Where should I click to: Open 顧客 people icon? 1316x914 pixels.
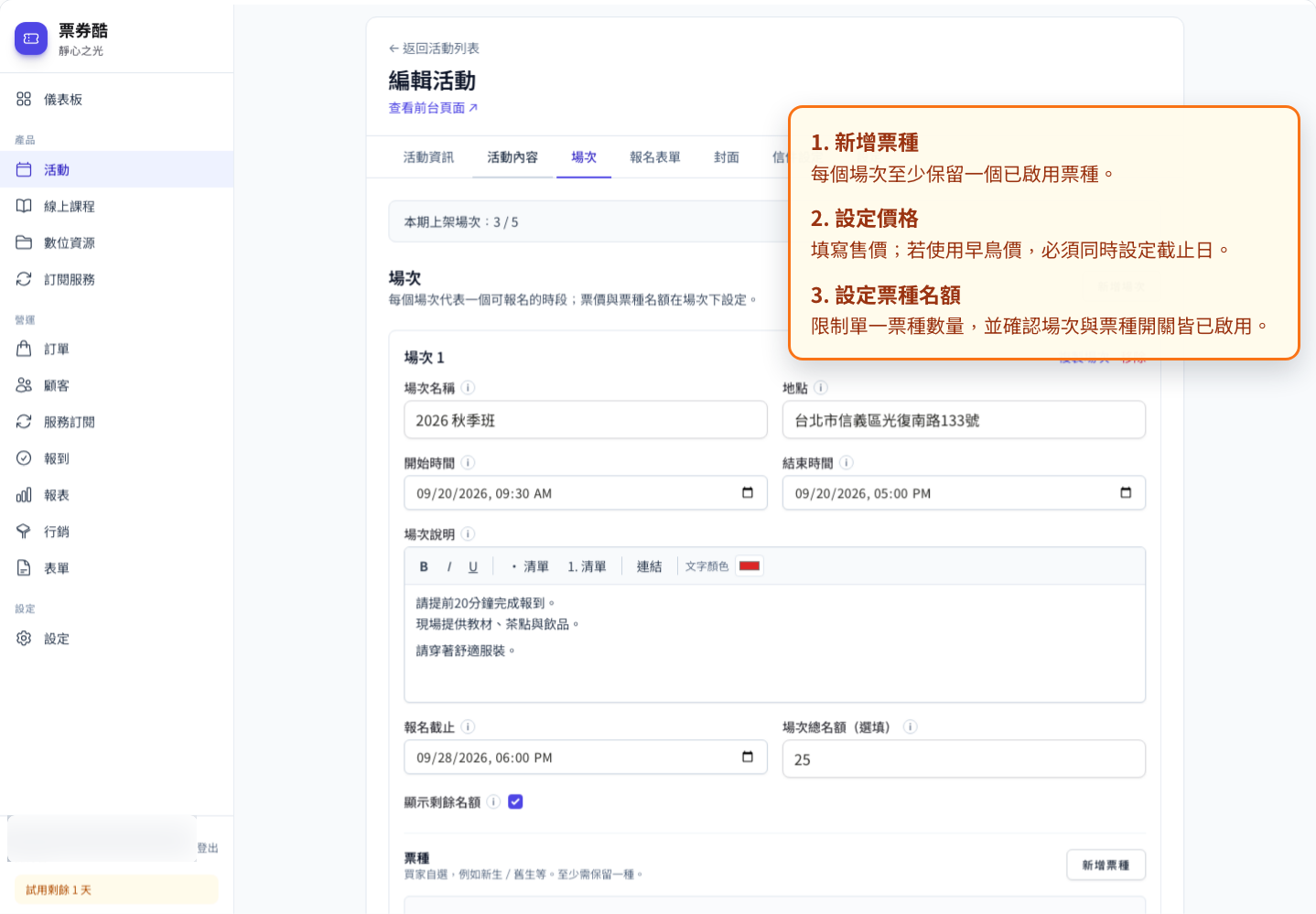coord(24,385)
